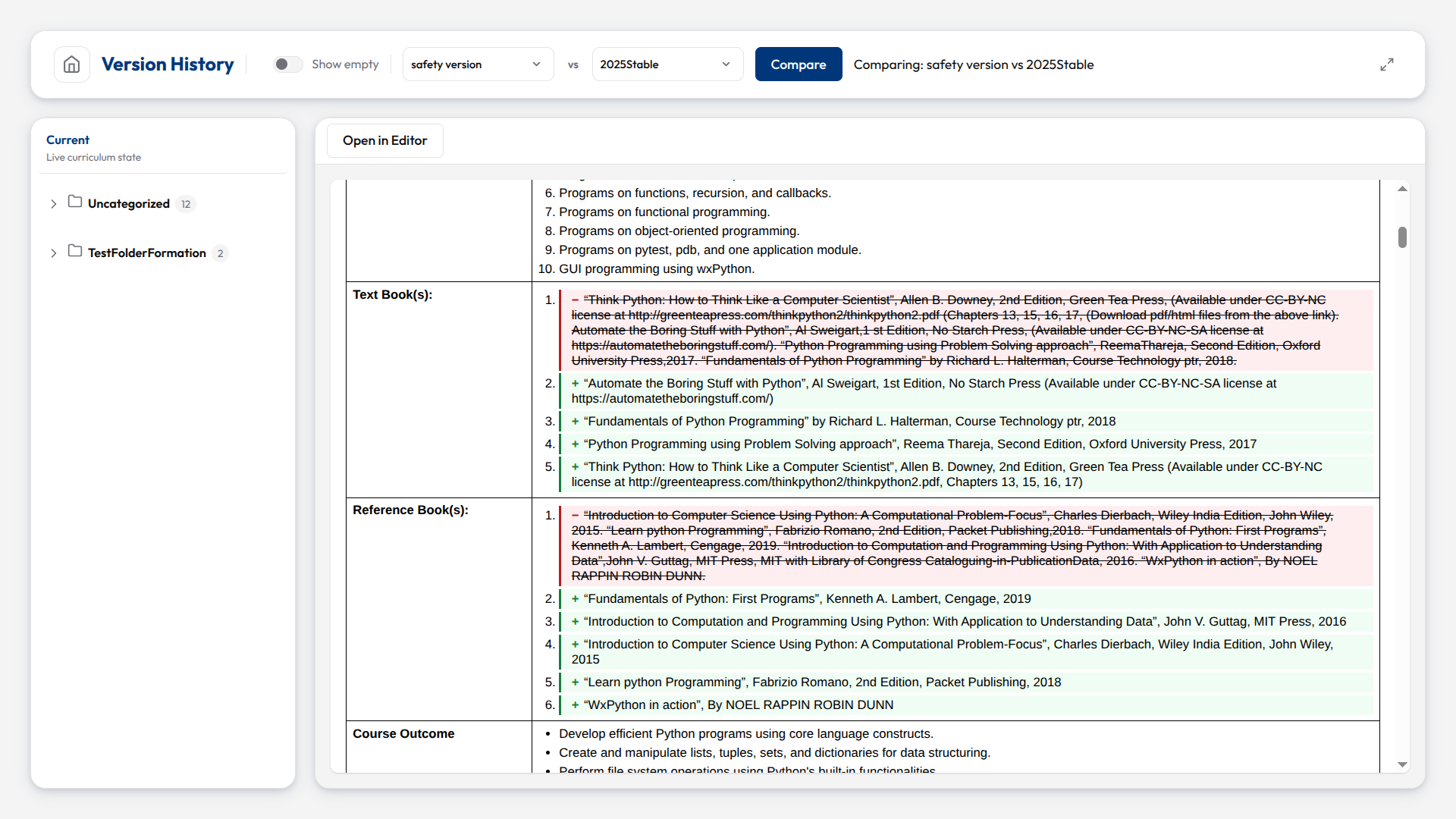Click the scrollbar up arrow
The height and width of the screenshot is (819, 1456).
tap(1402, 189)
